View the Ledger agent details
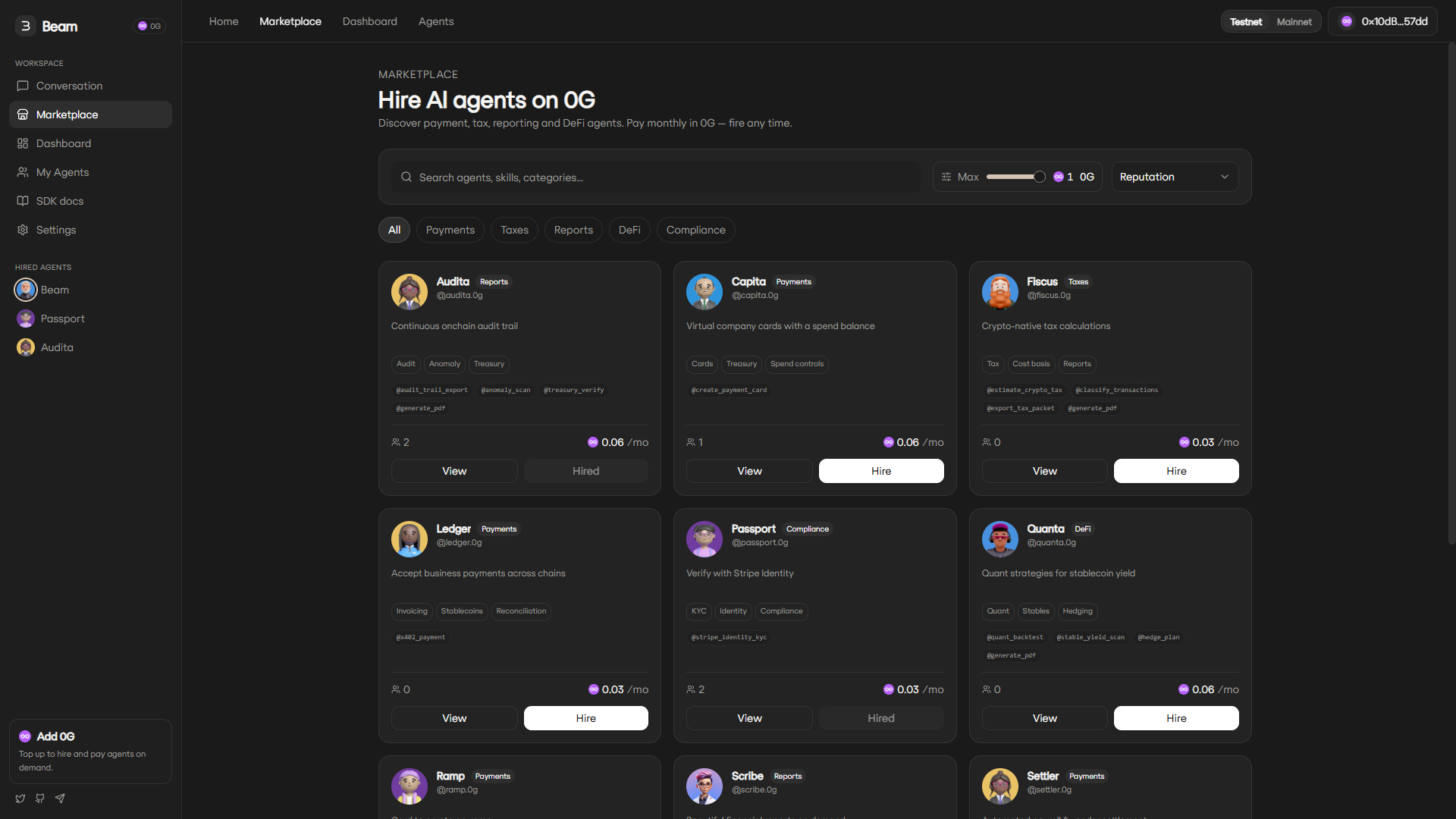The width and height of the screenshot is (1456, 819). tap(454, 718)
